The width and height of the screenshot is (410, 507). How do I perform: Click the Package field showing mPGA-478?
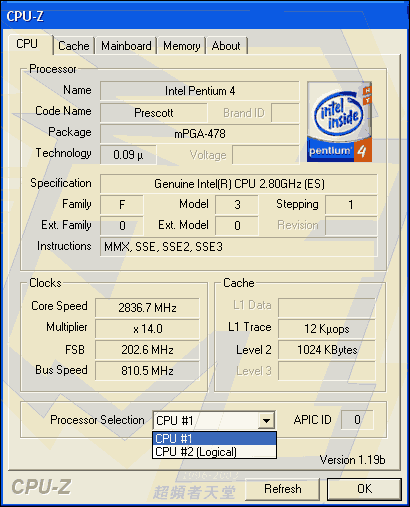coord(200,134)
